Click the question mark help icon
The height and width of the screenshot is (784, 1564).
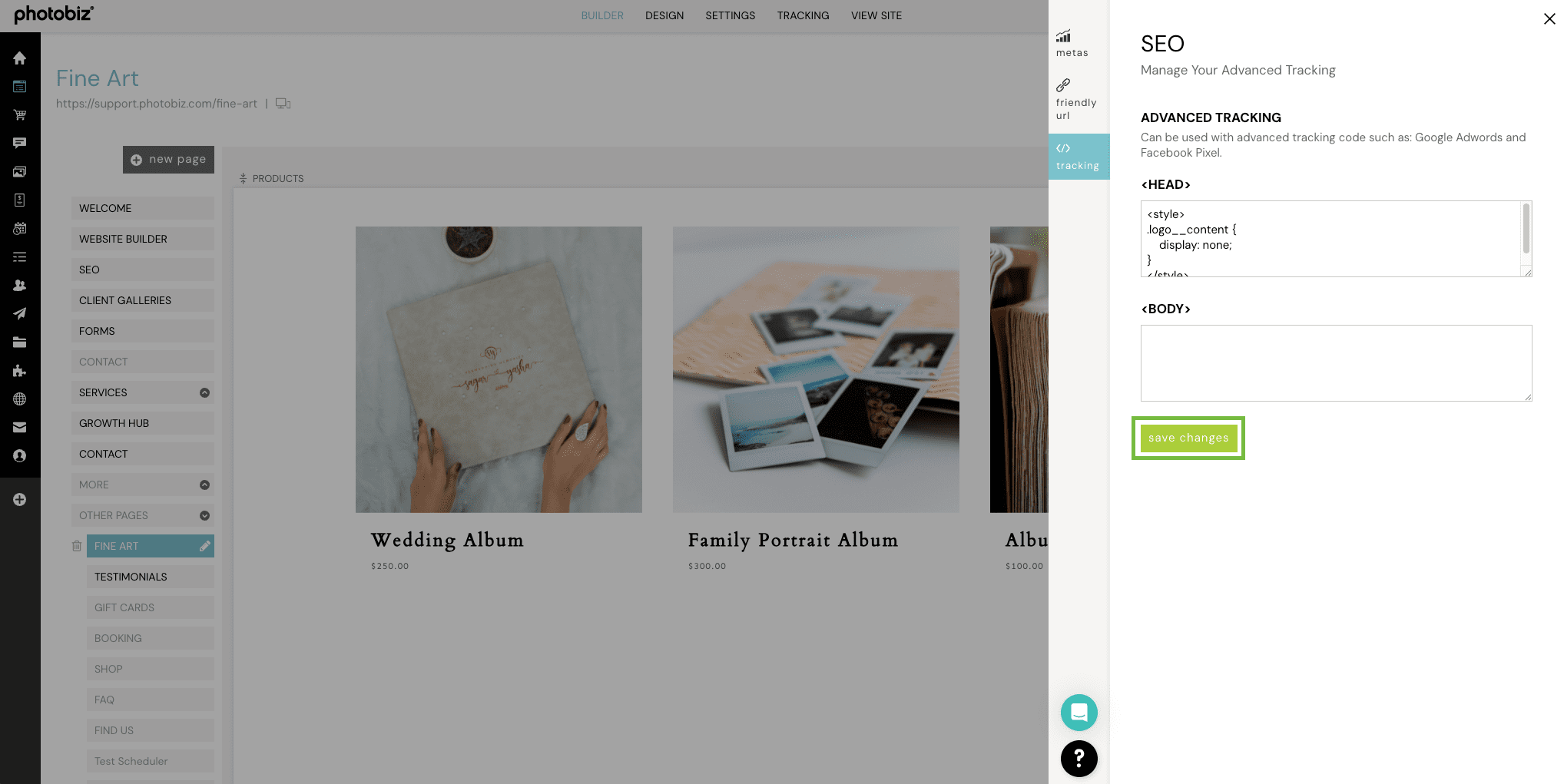click(x=1079, y=759)
